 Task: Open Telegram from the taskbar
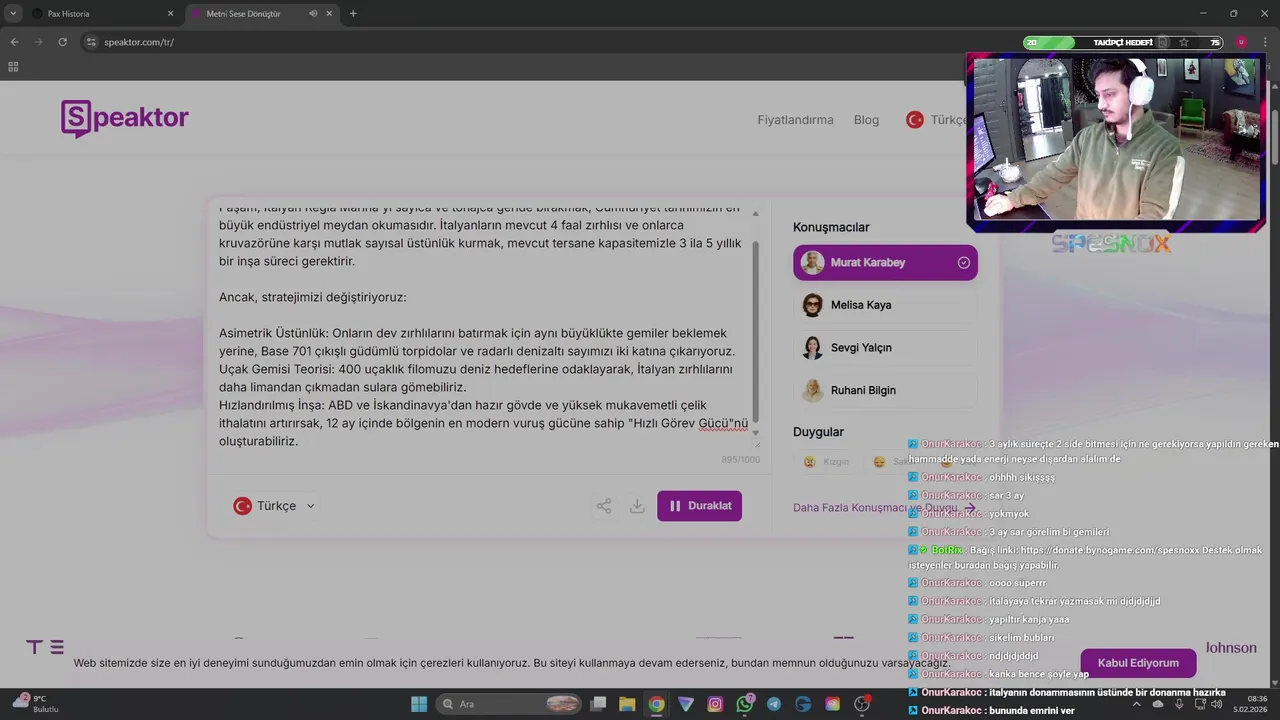774,704
